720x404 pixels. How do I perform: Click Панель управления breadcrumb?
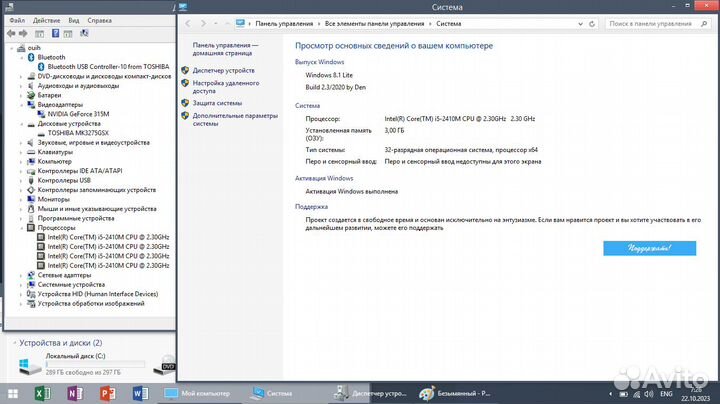pos(284,24)
